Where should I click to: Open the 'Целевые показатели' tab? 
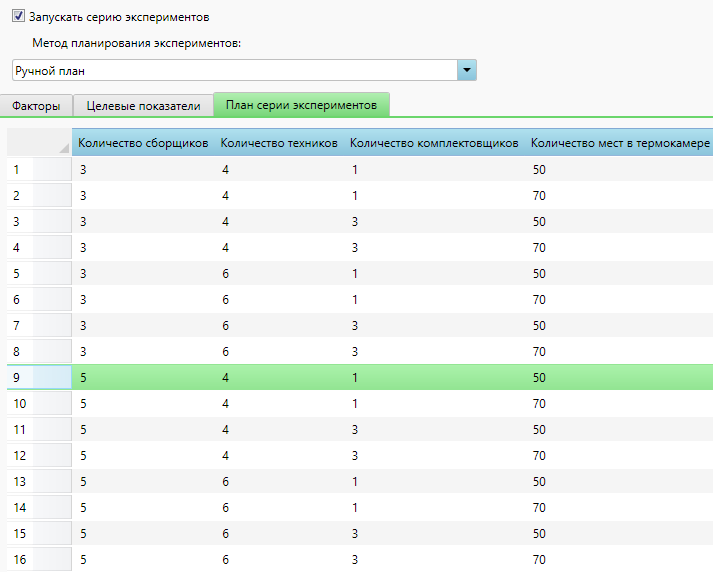143,105
